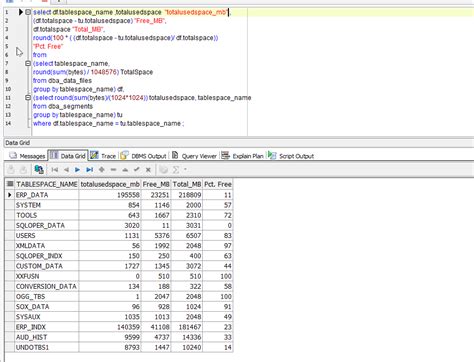Viewport: 474px width, 362px height.
Task: Select the UNDOTBS1 cell
Action: [47, 347]
